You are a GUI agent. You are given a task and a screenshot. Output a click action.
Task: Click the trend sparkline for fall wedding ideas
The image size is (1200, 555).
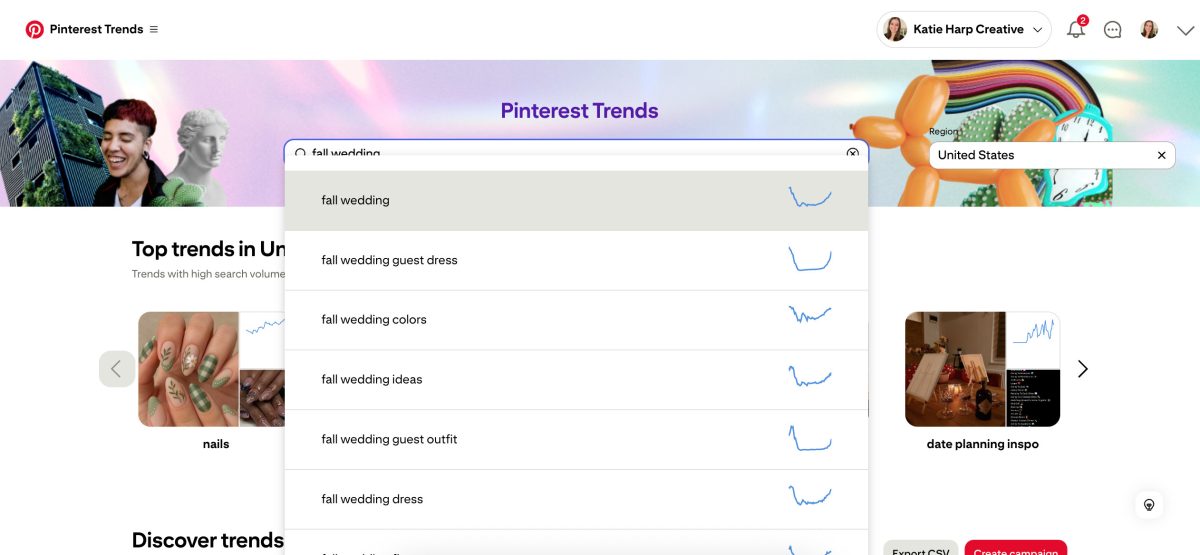tap(810, 377)
